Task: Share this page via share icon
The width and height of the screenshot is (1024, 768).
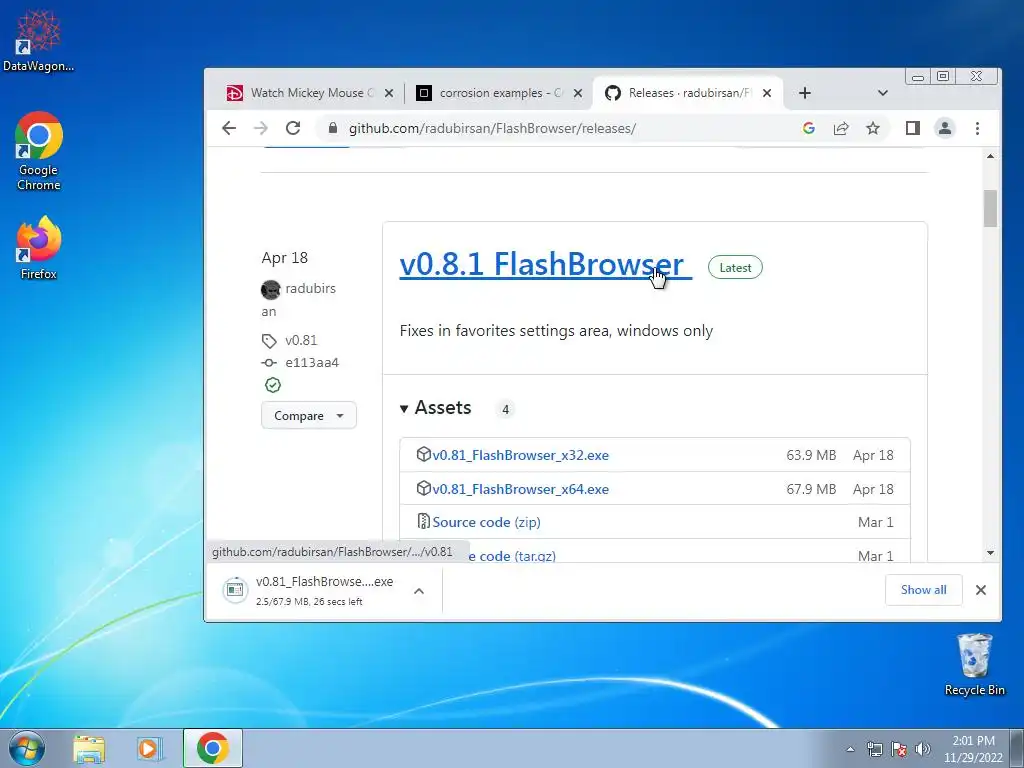Action: tap(840, 129)
